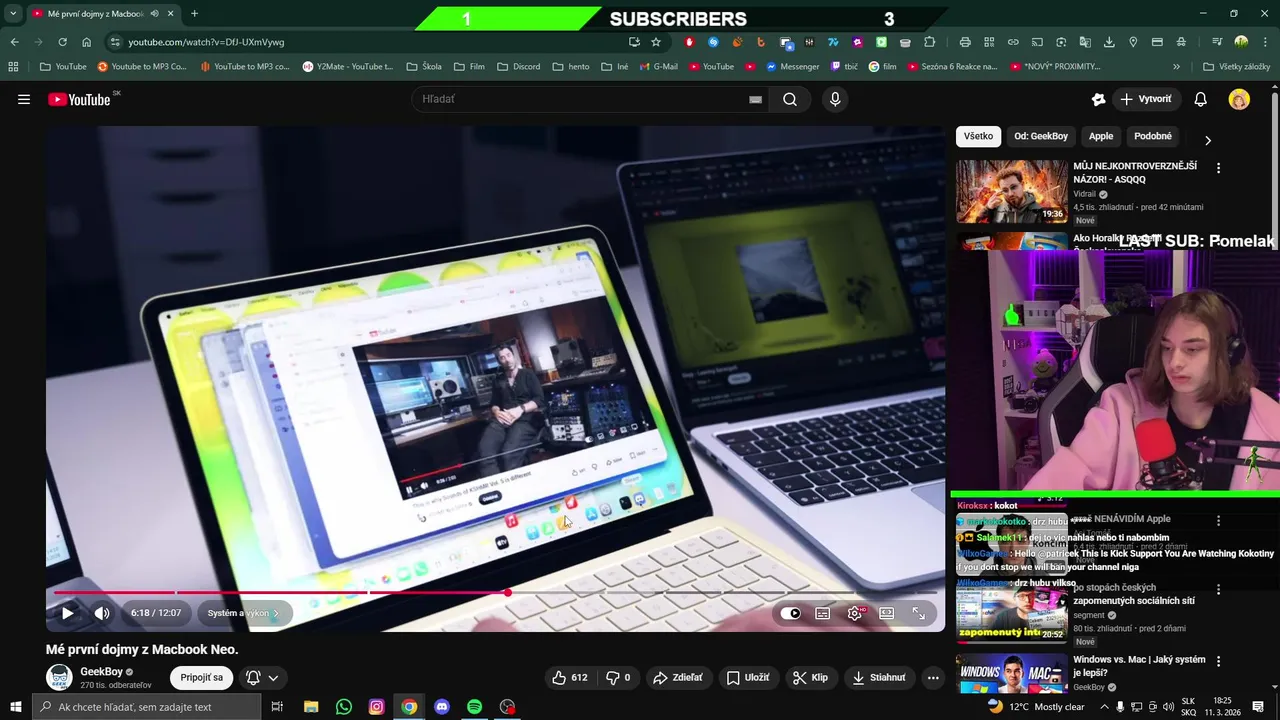Expand the tab search dropdown arrow

(x=13, y=14)
